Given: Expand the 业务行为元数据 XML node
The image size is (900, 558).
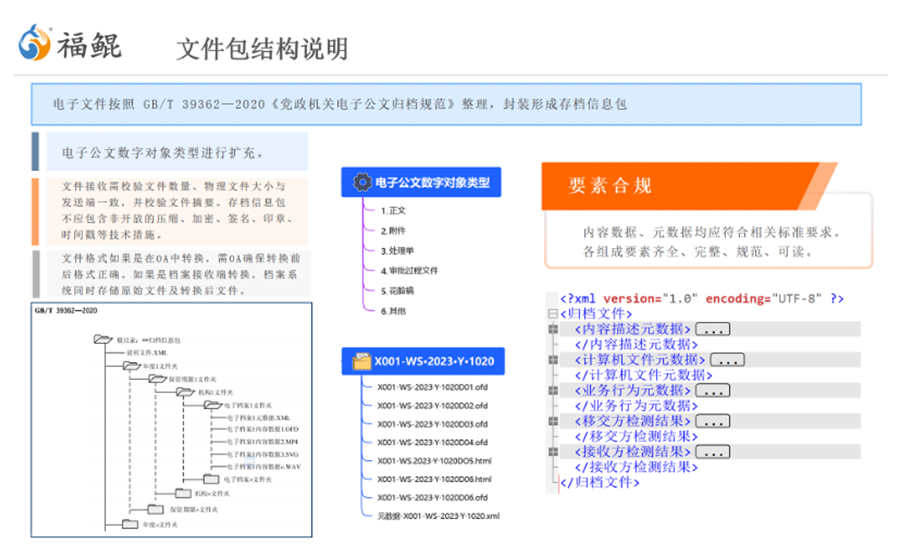Looking at the screenshot, I should (553, 390).
